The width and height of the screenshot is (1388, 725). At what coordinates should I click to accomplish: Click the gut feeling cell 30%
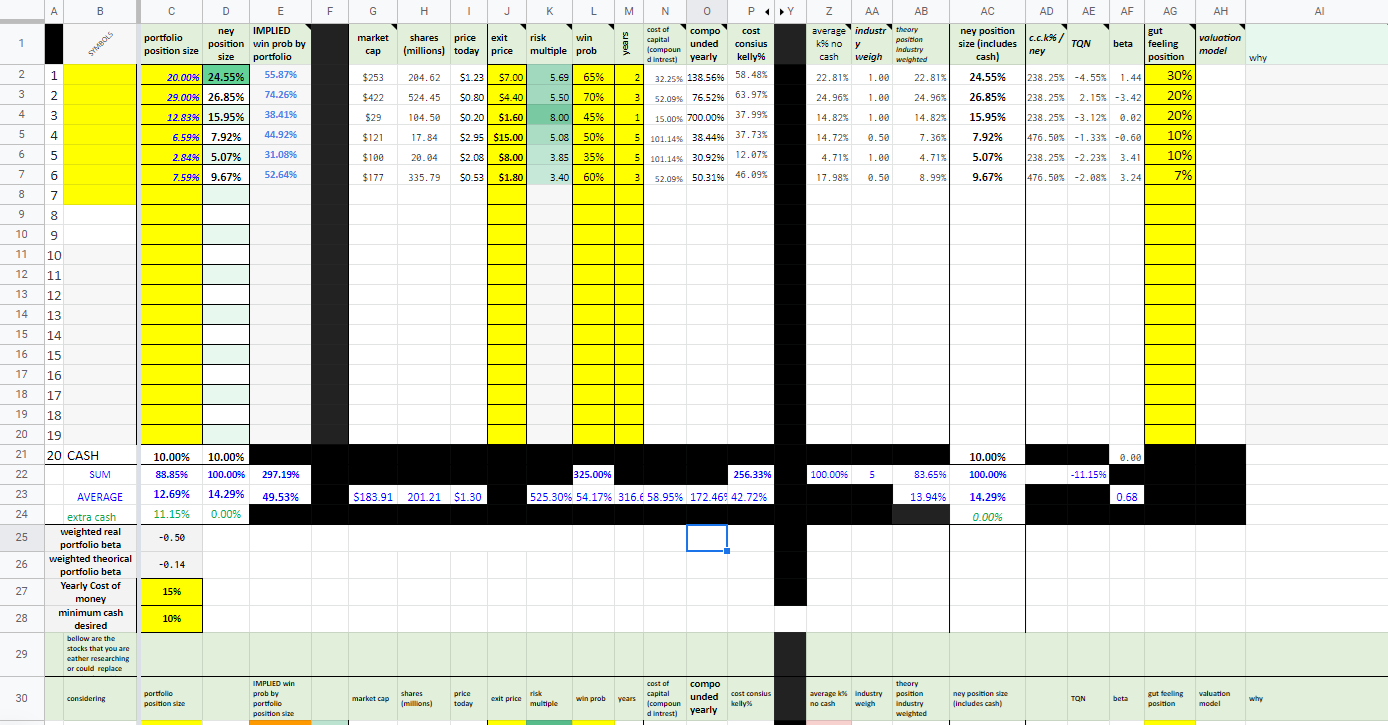click(1170, 76)
